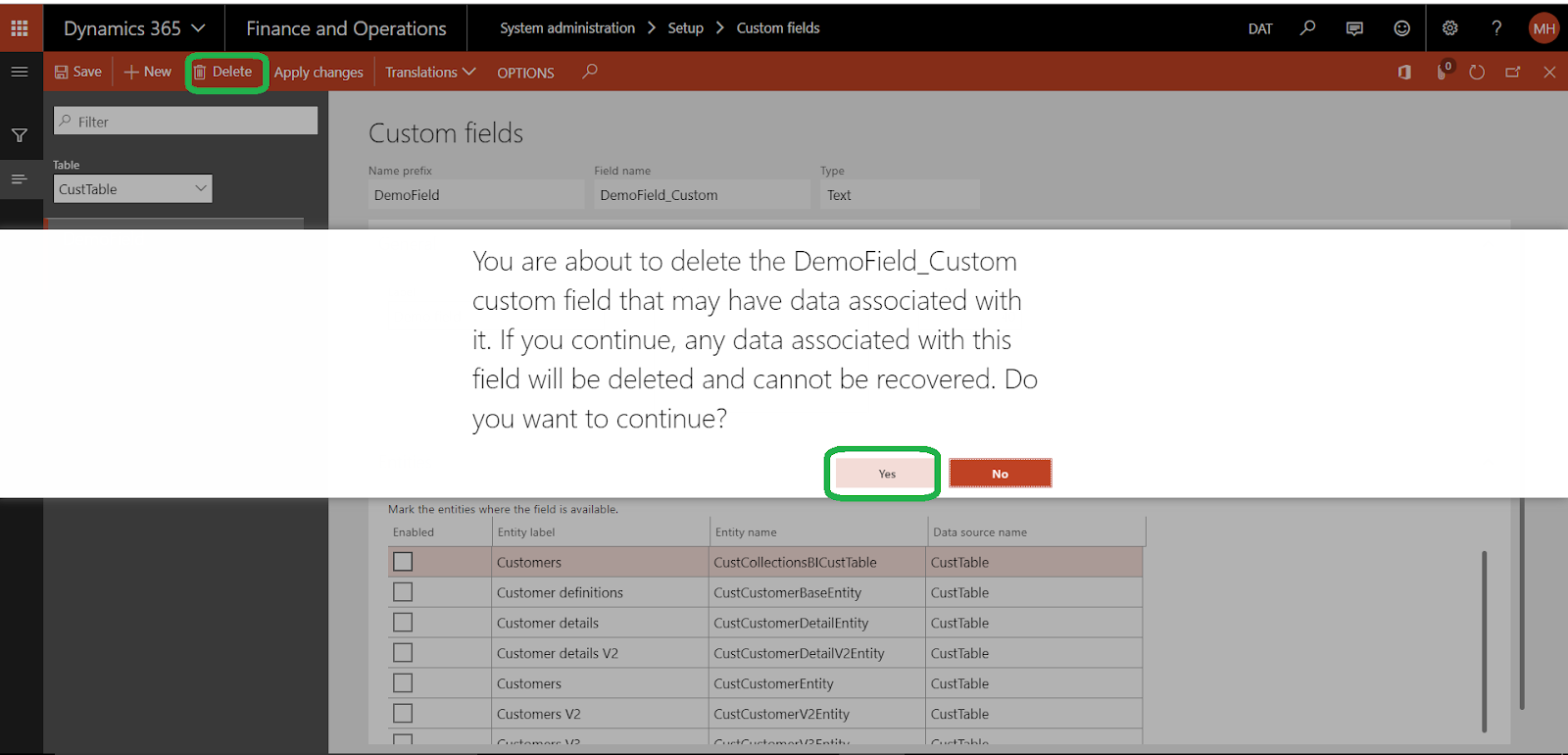This screenshot has width=1568, height=755.
Task: Go to System administration breadcrumb
Action: pos(567,28)
